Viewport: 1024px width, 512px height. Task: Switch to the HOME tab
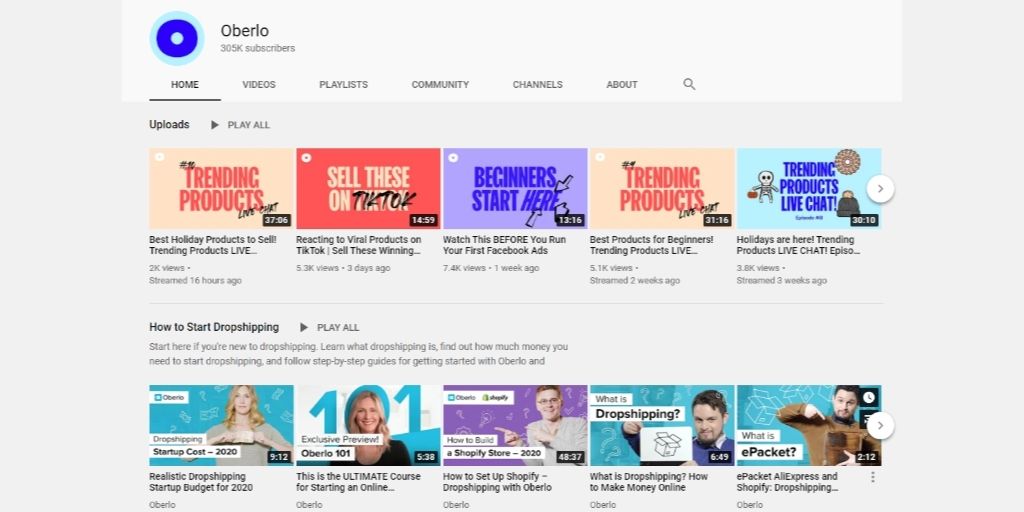[x=185, y=85]
